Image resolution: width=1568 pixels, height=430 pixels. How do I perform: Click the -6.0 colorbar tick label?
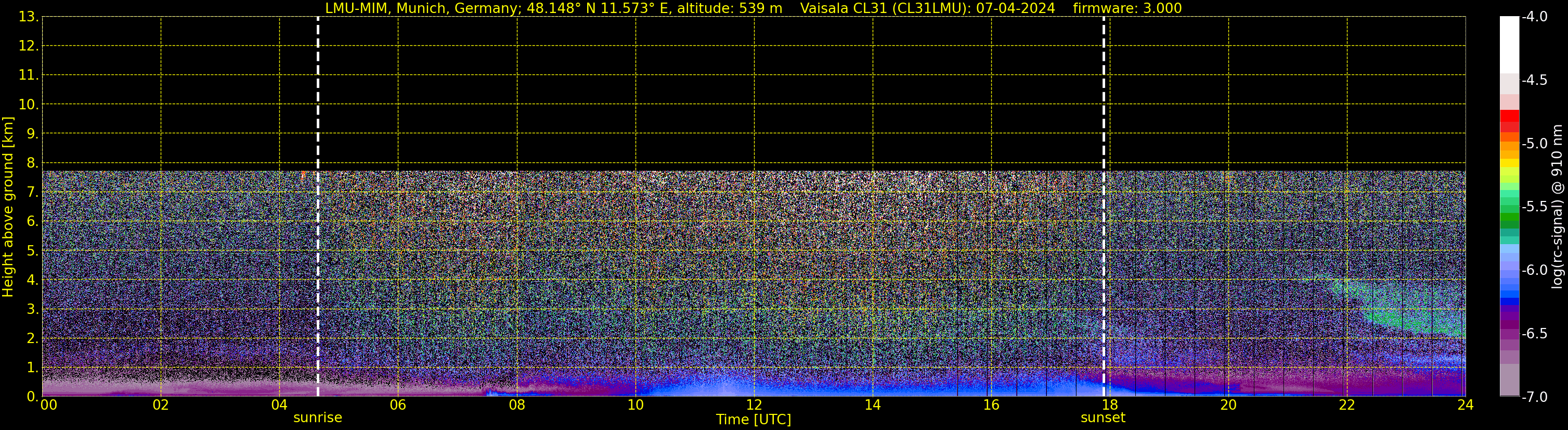(1534, 270)
